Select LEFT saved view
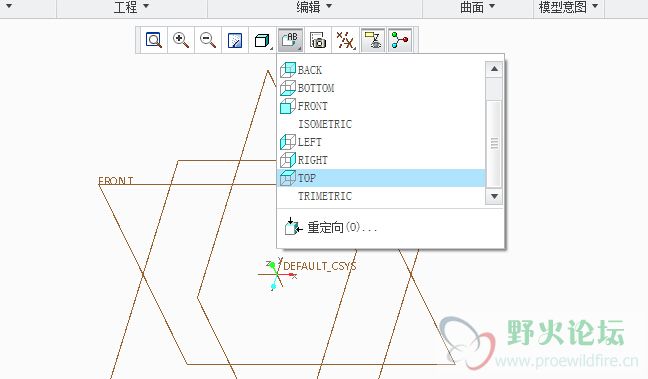This screenshot has width=648, height=379. click(382, 142)
